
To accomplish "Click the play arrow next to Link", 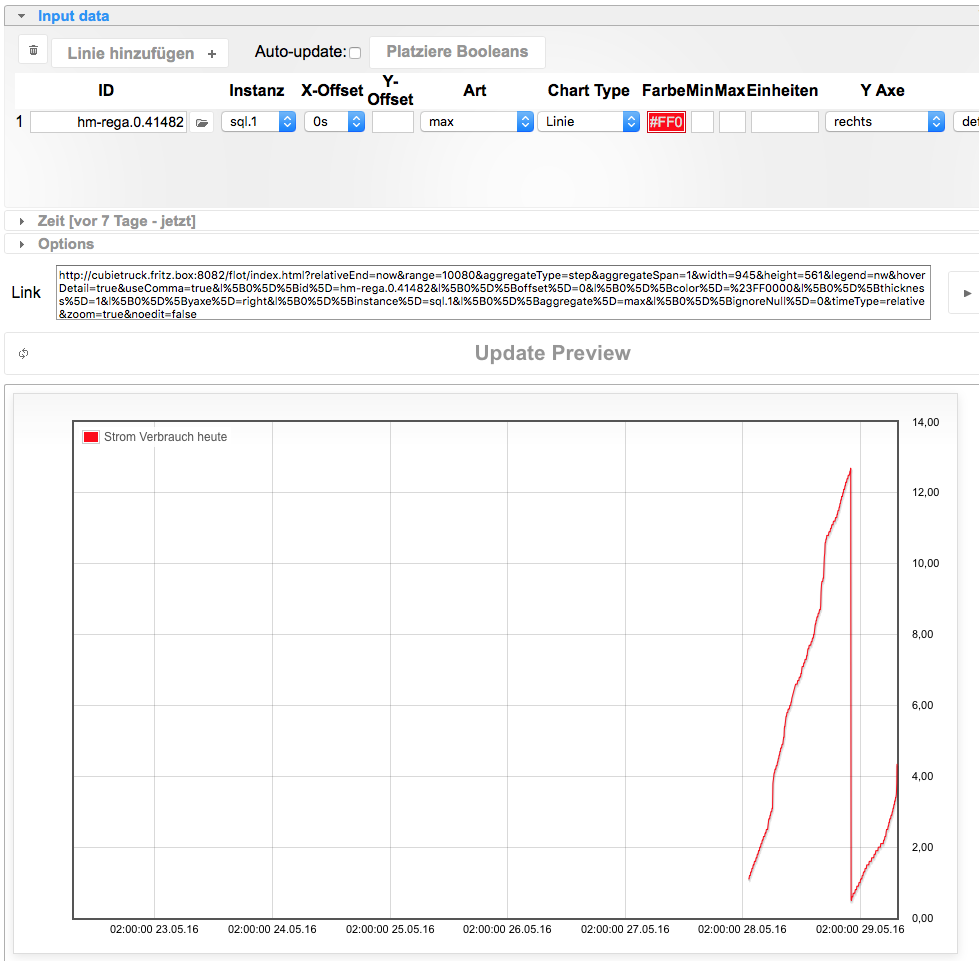I will (966, 293).
